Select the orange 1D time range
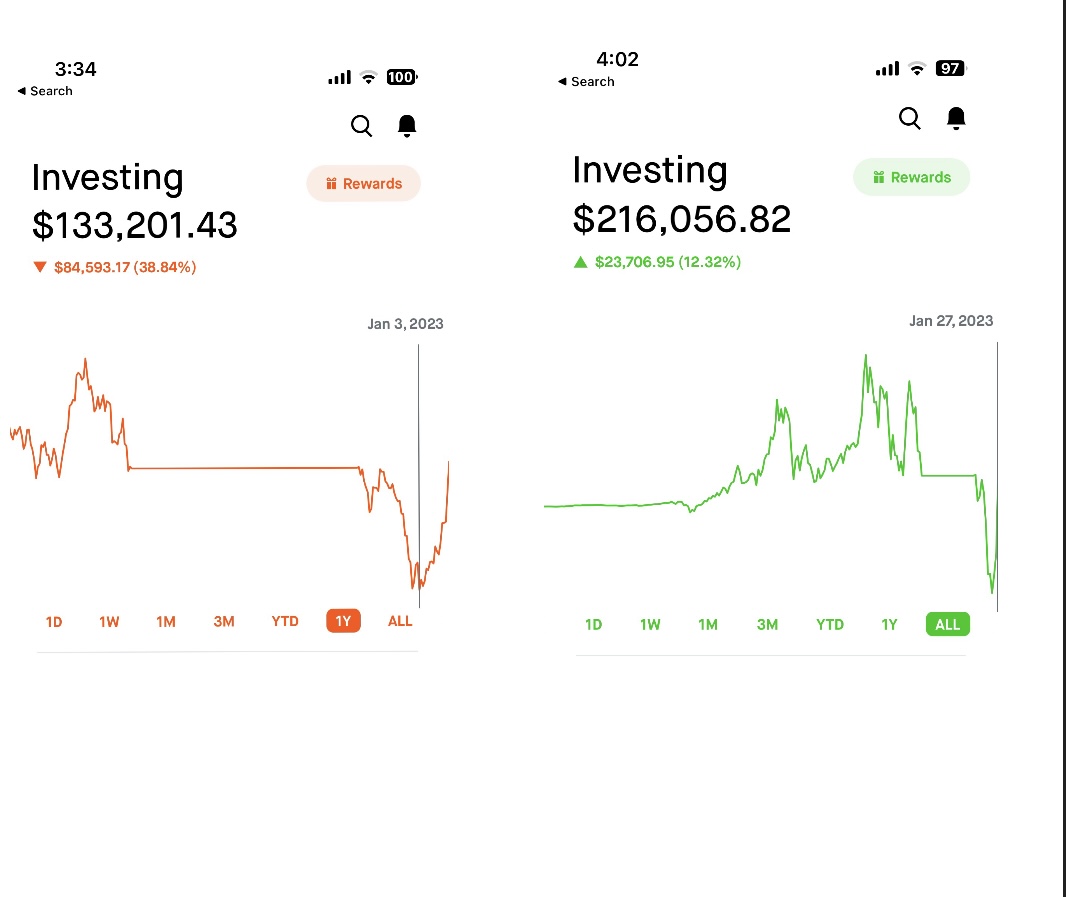This screenshot has height=897, width=1066. [x=54, y=621]
